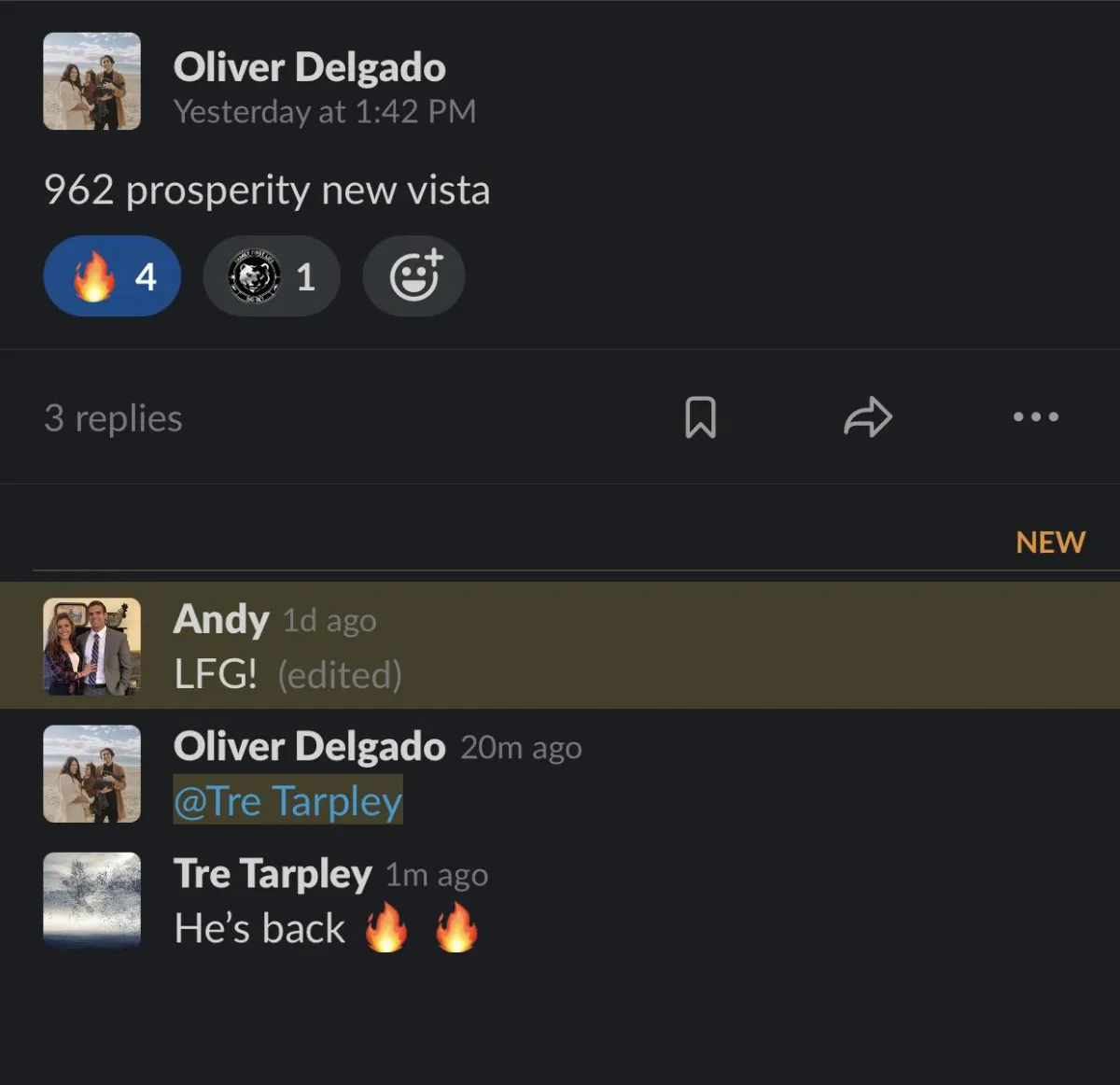The width and height of the screenshot is (1120, 1085).
Task: Share the message using the forward arrow
Action: click(868, 417)
